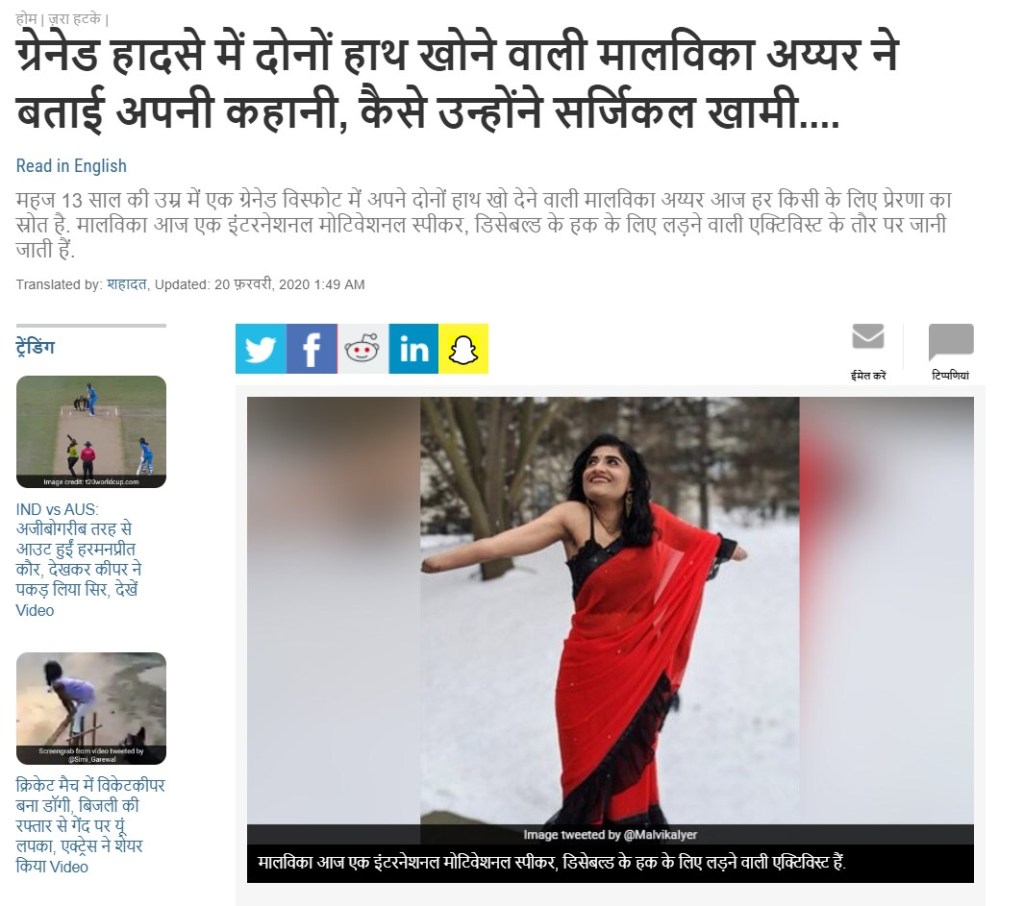1024x906 pixels.
Task: Open the Read in English link
Action: click(x=71, y=166)
